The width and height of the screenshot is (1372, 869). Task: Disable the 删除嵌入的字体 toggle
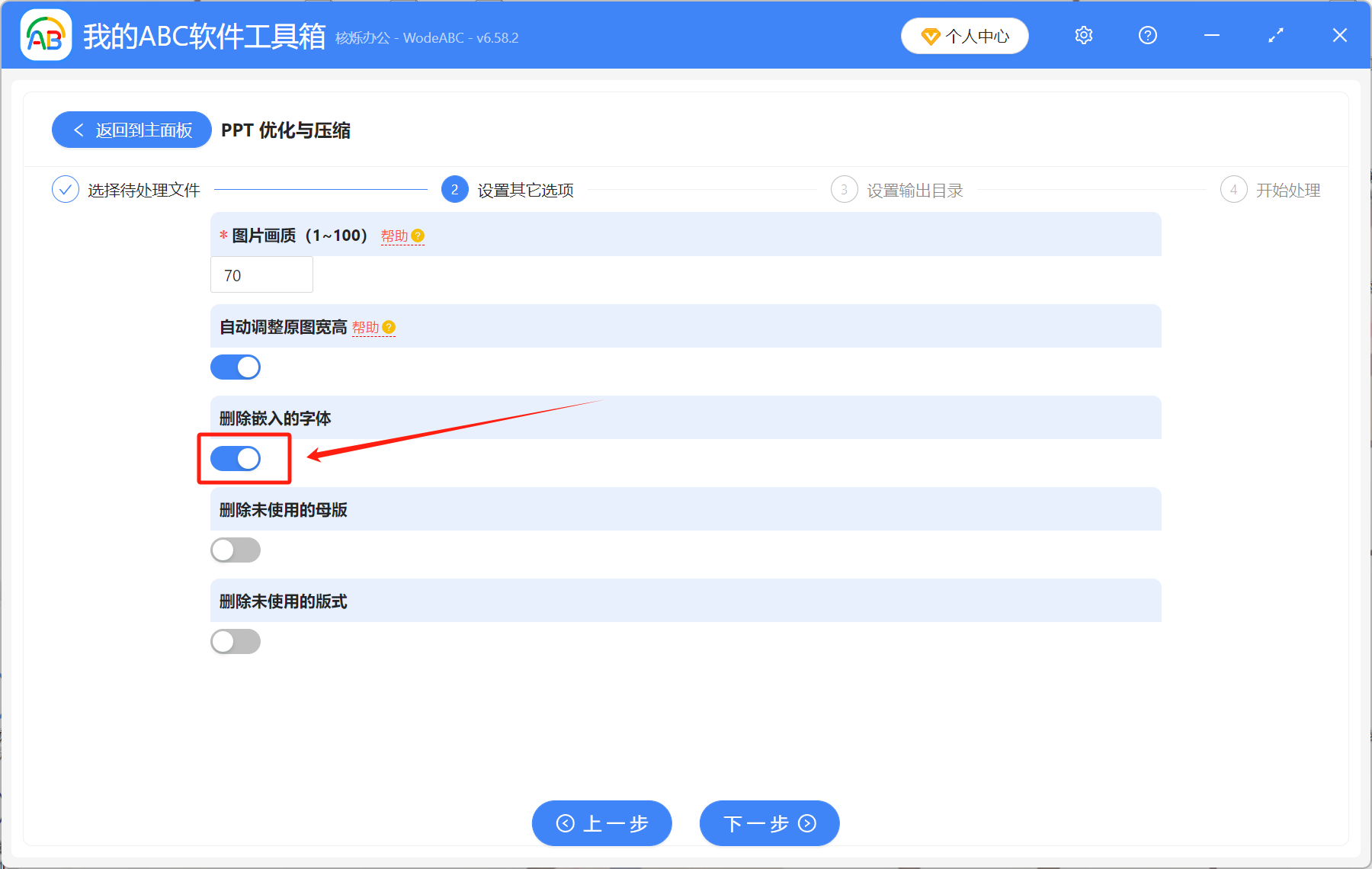point(235,458)
